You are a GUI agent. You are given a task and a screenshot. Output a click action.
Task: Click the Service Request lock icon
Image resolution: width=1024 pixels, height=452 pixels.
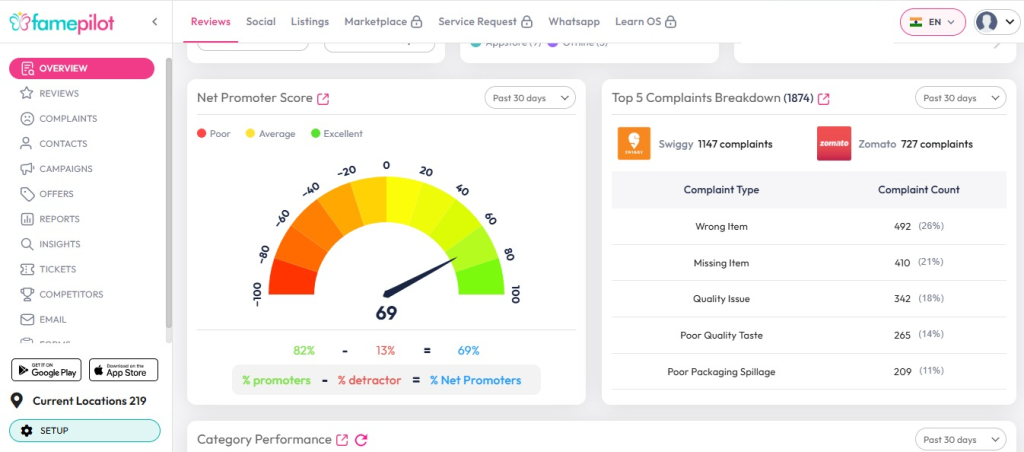coord(527,22)
